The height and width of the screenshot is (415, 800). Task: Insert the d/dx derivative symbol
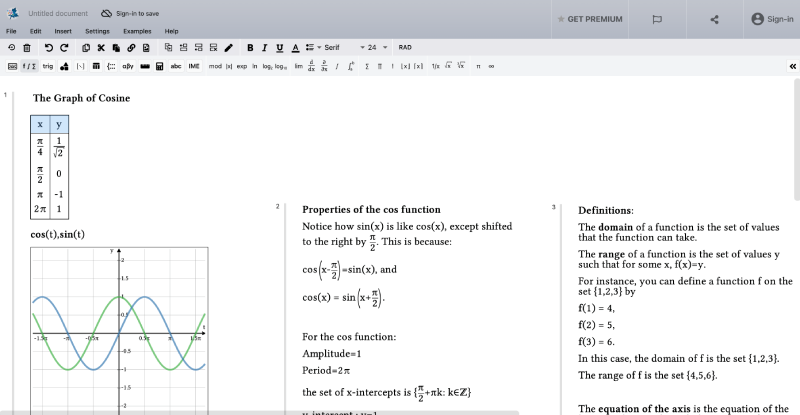(x=311, y=66)
